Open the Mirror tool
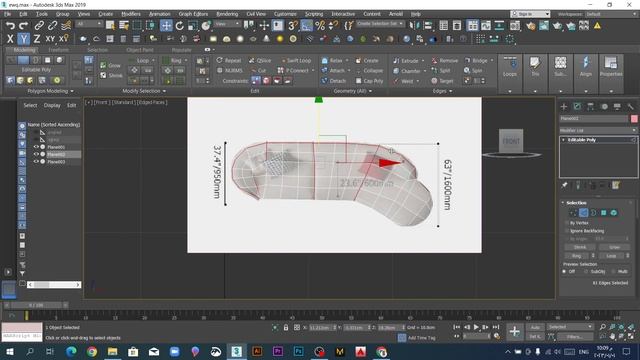 point(414,26)
